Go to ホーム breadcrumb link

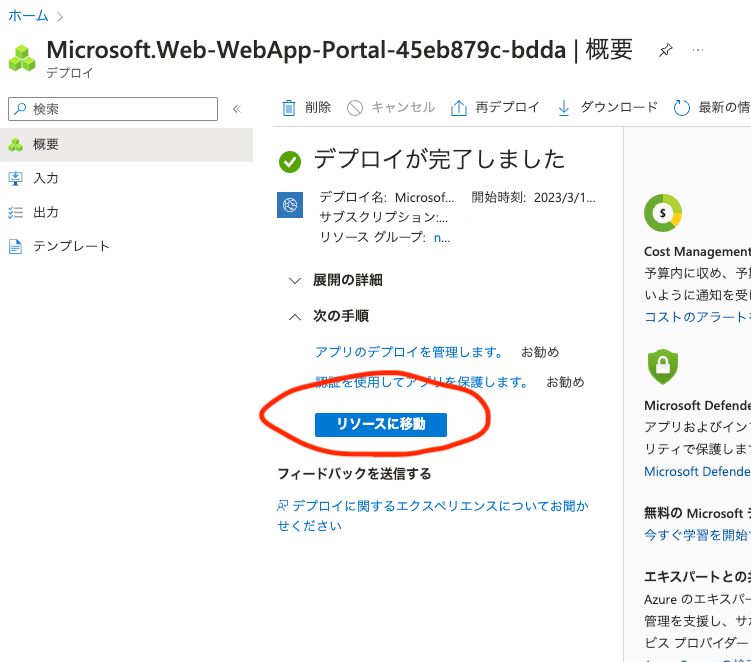click(x=28, y=16)
